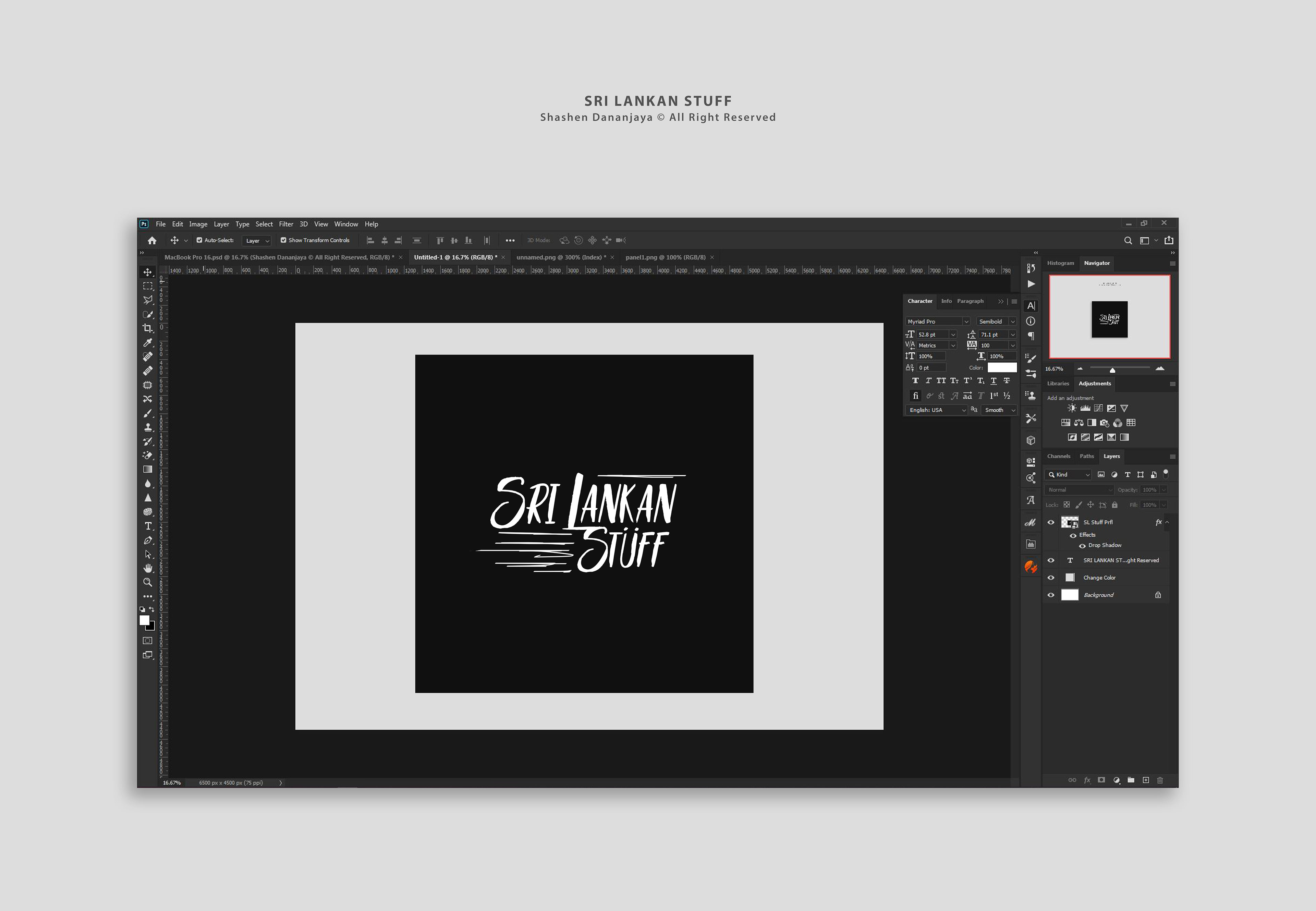The image size is (1316, 911).
Task: Select the Hand tool
Action: coord(148,568)
